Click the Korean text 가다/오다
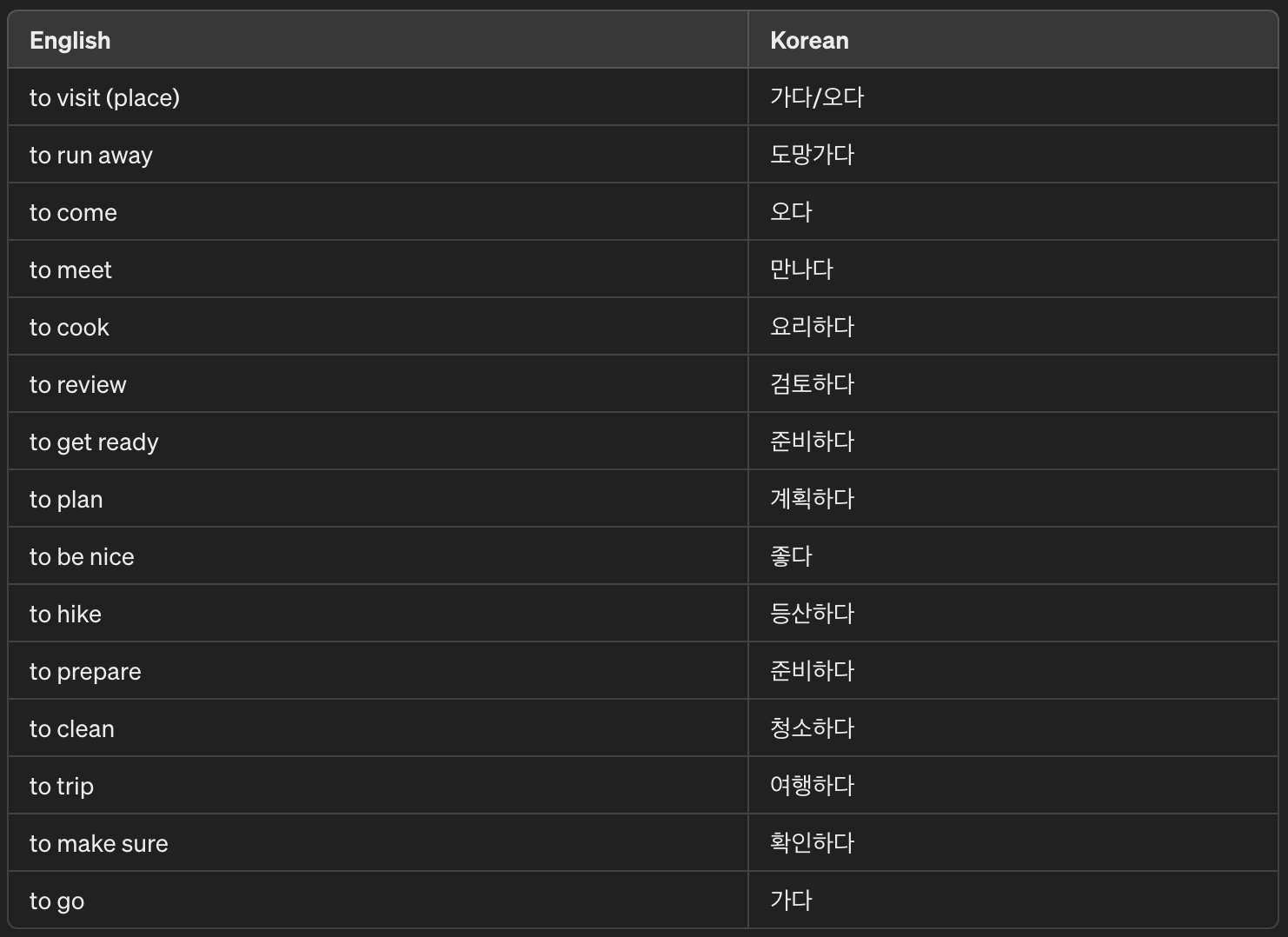 [x=817, y=97]
